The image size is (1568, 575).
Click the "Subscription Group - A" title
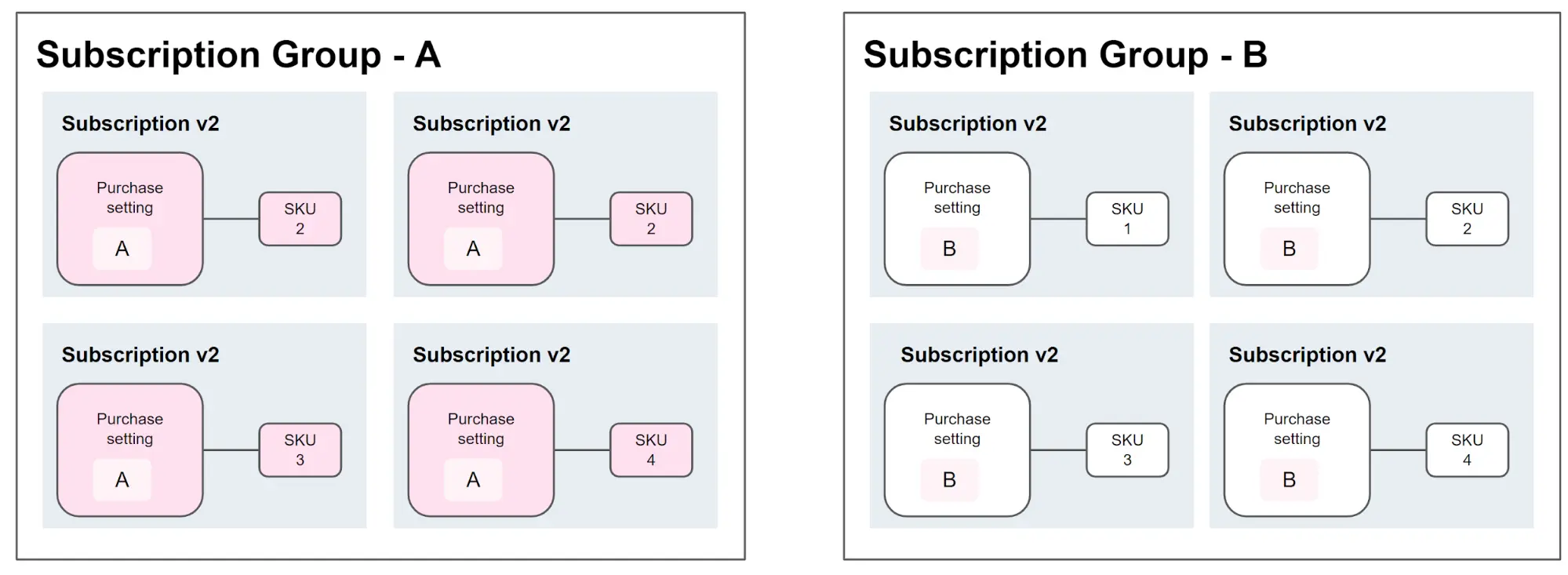point(238,55)
